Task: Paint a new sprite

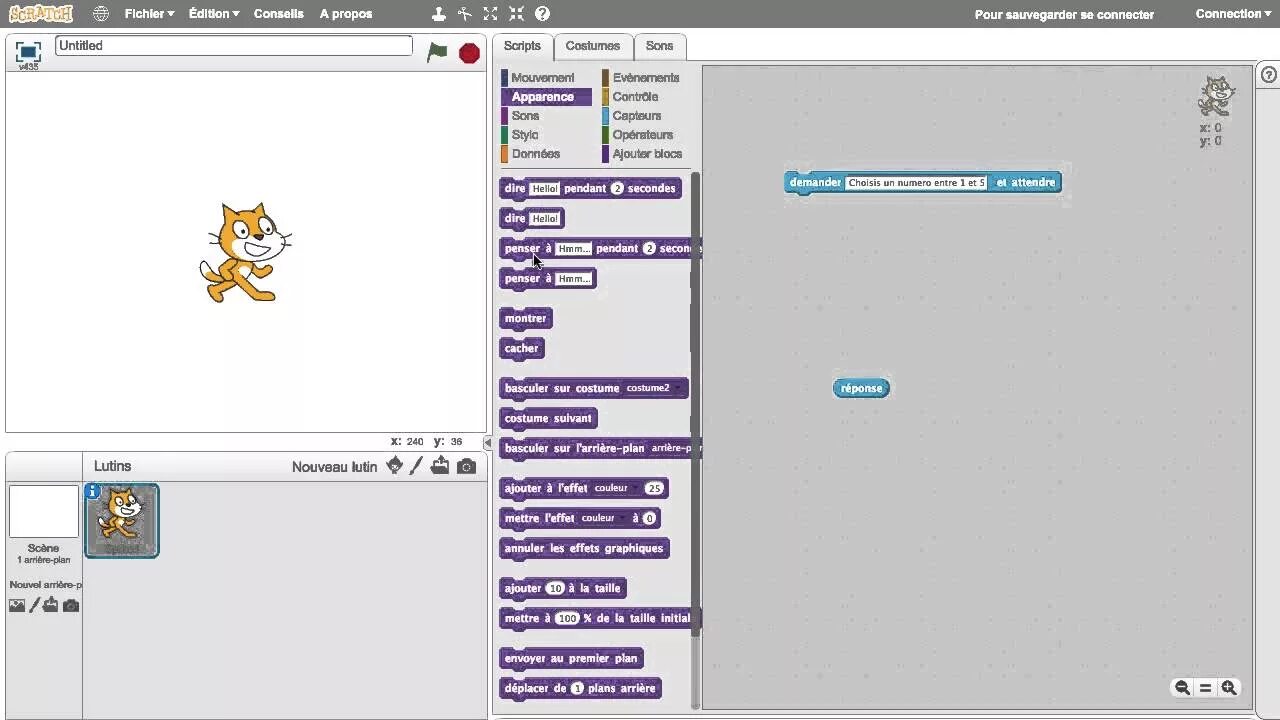Action: pos(416,466)
